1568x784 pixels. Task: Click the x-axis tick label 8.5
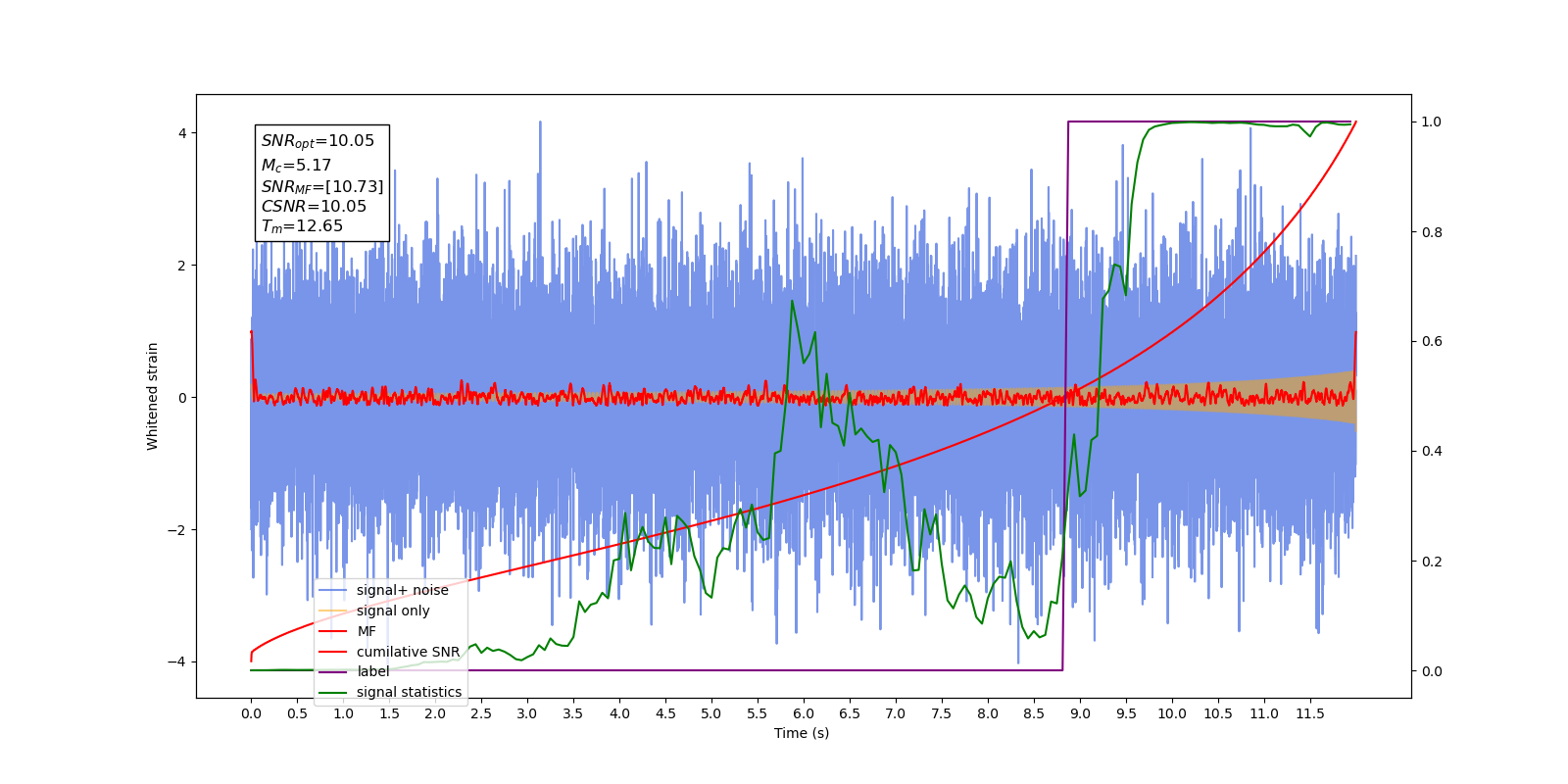(x=1034, y=713)
